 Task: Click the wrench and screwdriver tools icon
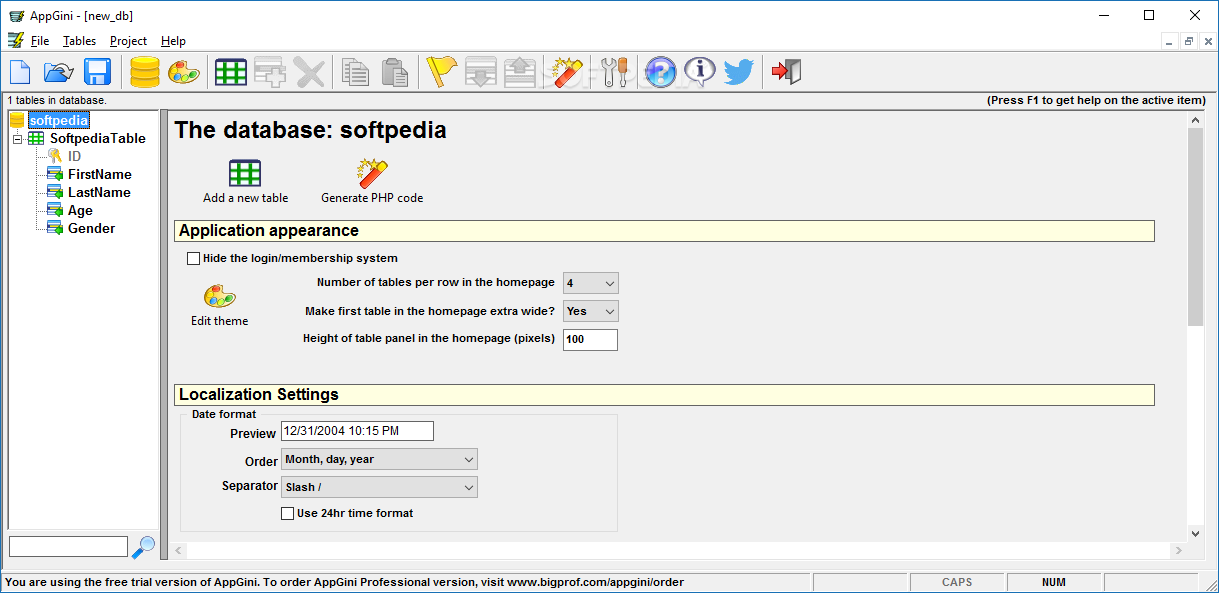coord(613,72)
